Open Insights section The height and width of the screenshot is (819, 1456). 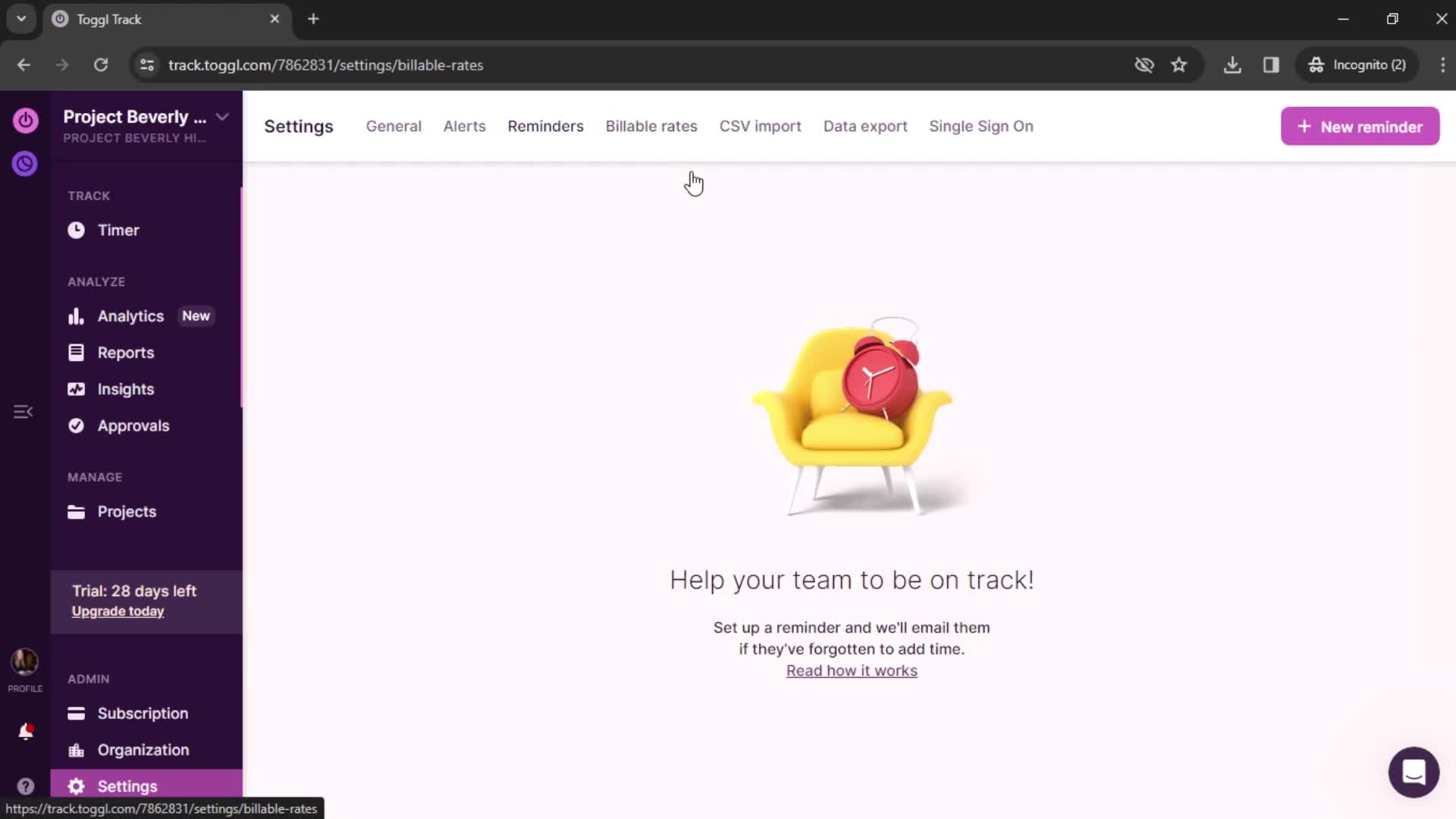click(x=126, y=389)
